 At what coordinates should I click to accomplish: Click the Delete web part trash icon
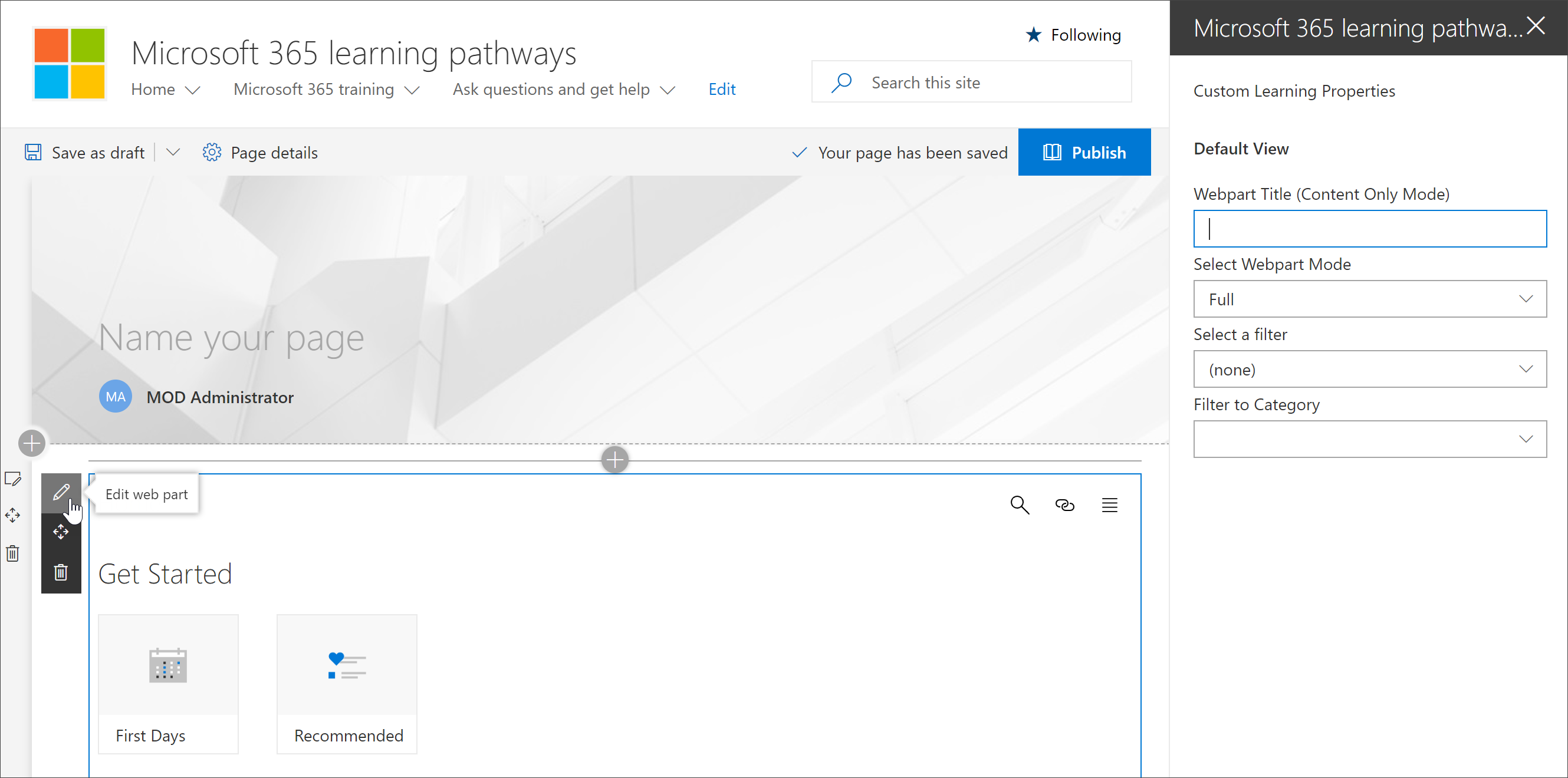click(61, 572)
